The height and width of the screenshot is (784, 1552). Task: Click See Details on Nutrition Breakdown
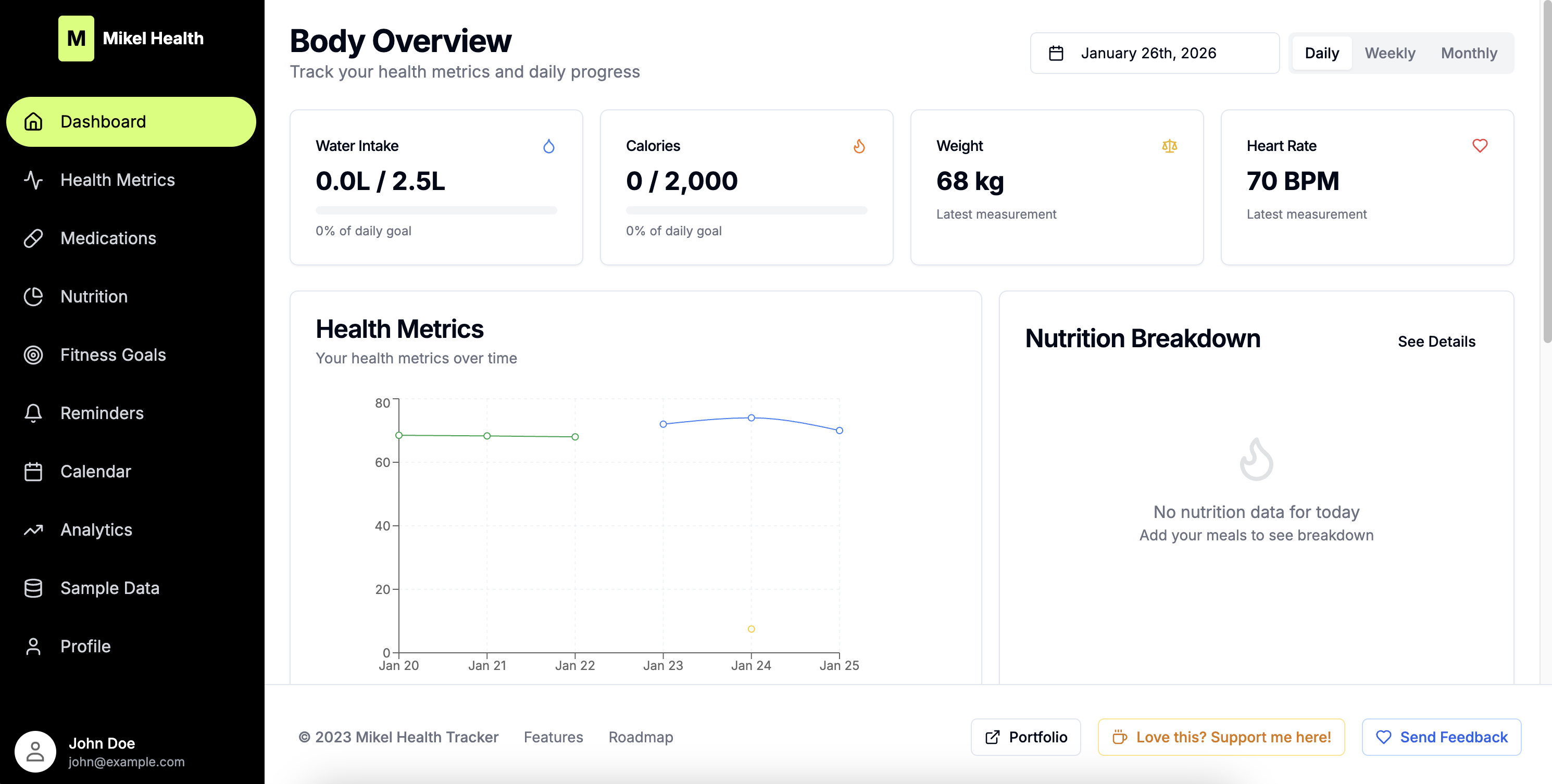1437,342
